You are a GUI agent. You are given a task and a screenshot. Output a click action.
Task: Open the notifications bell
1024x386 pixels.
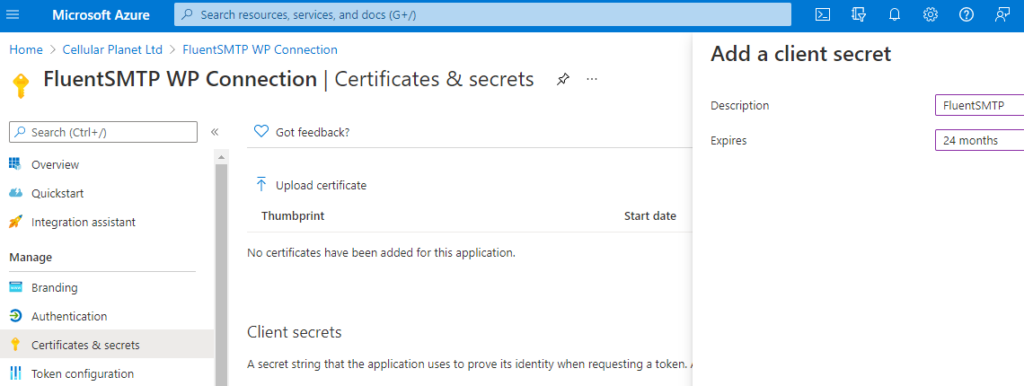(895, 14)
